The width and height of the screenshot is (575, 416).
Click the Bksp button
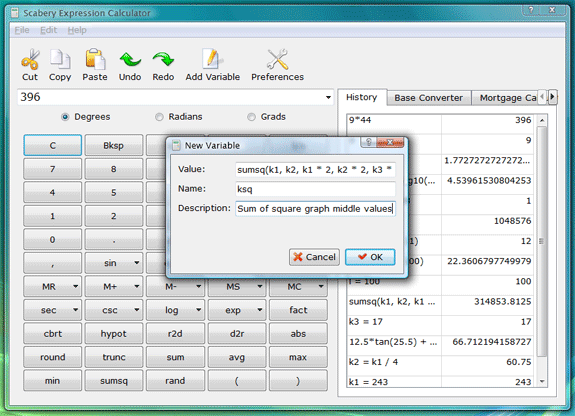click(114, 145)
